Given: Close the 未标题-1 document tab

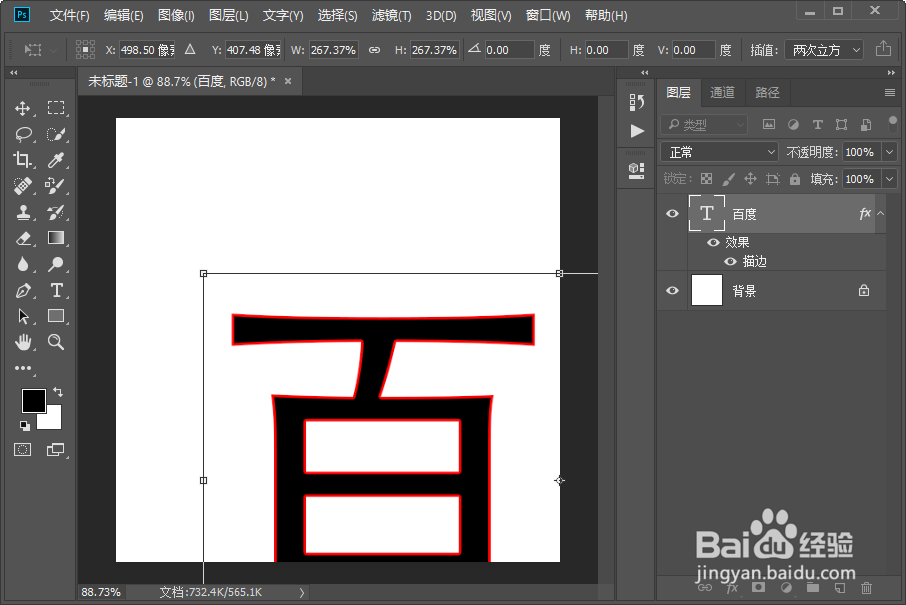Looking at the screenshot, I should click(x=288, y=81).
